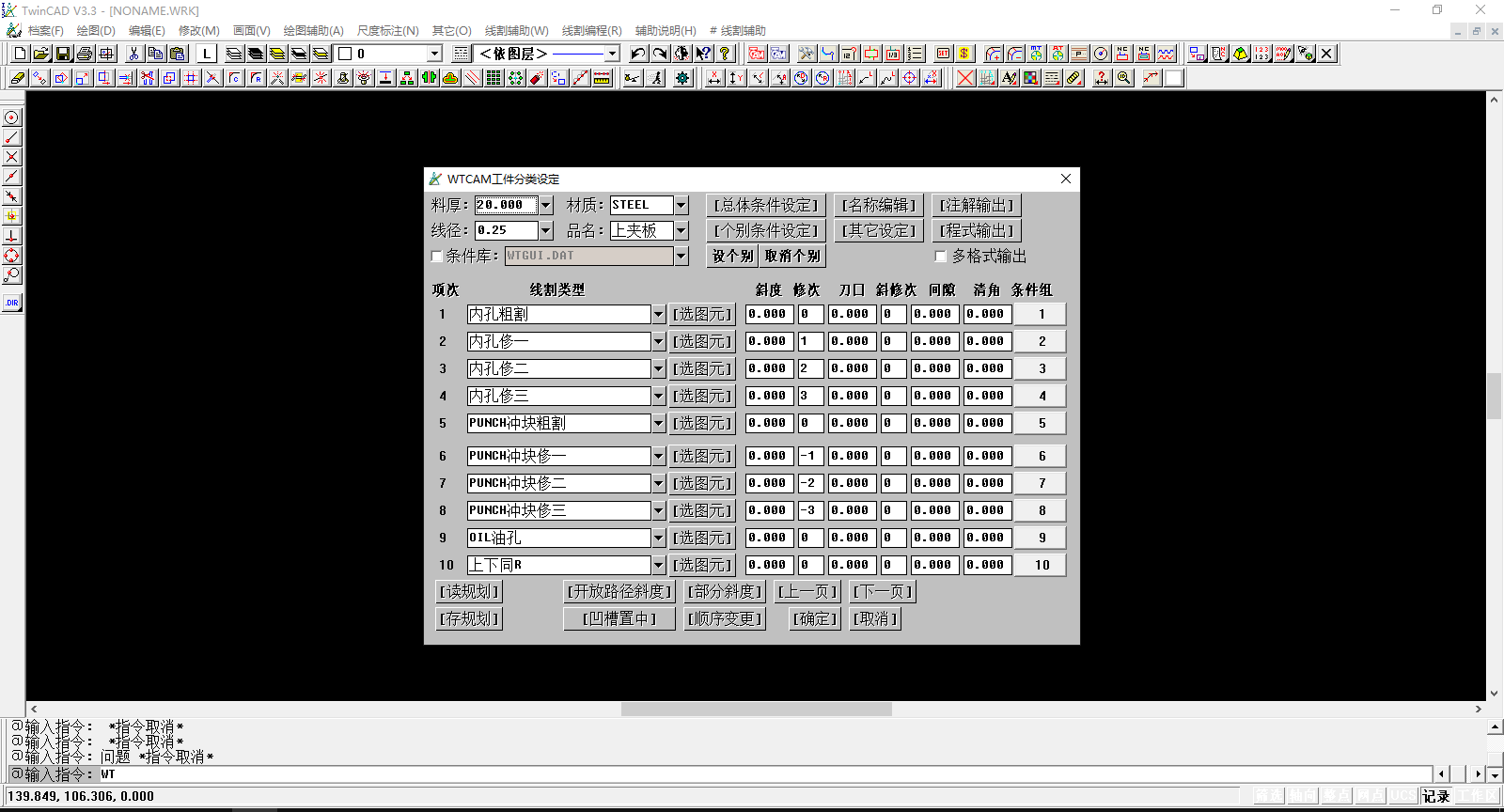Expand the 线径 wire diameter dropdown
1504x812 pixels.
click(x=546, y=230)
